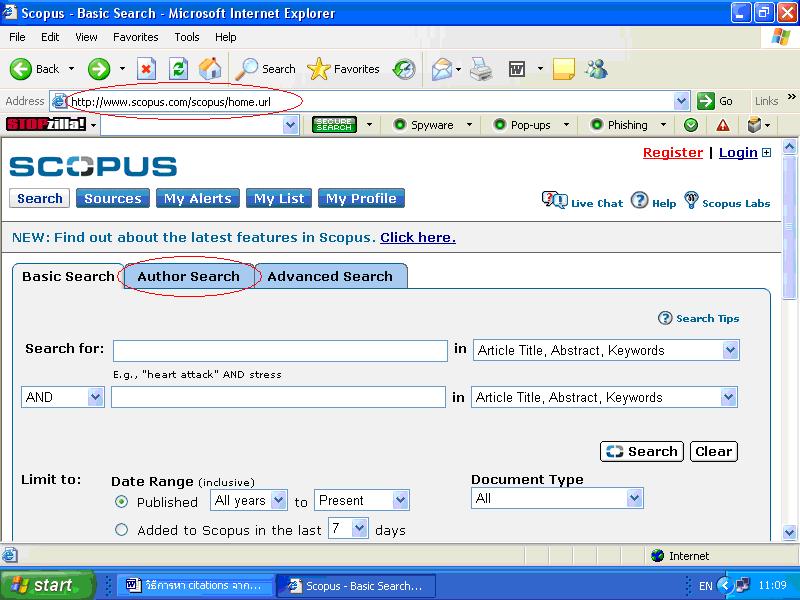
Task: Open the All years dropdown
Action: [x=278, y=500]
